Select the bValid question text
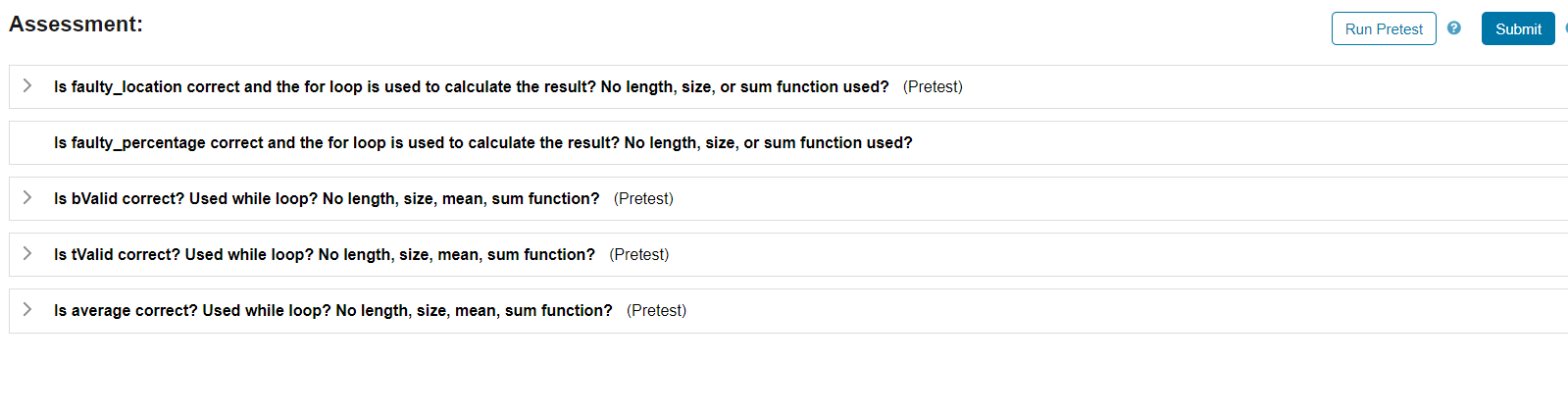 (x=326, y=199)
